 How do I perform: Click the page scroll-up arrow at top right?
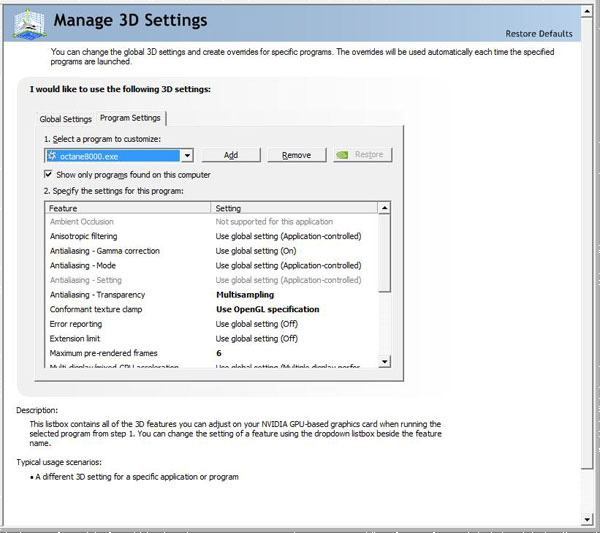pyautogui.click(x=587, y=11)
